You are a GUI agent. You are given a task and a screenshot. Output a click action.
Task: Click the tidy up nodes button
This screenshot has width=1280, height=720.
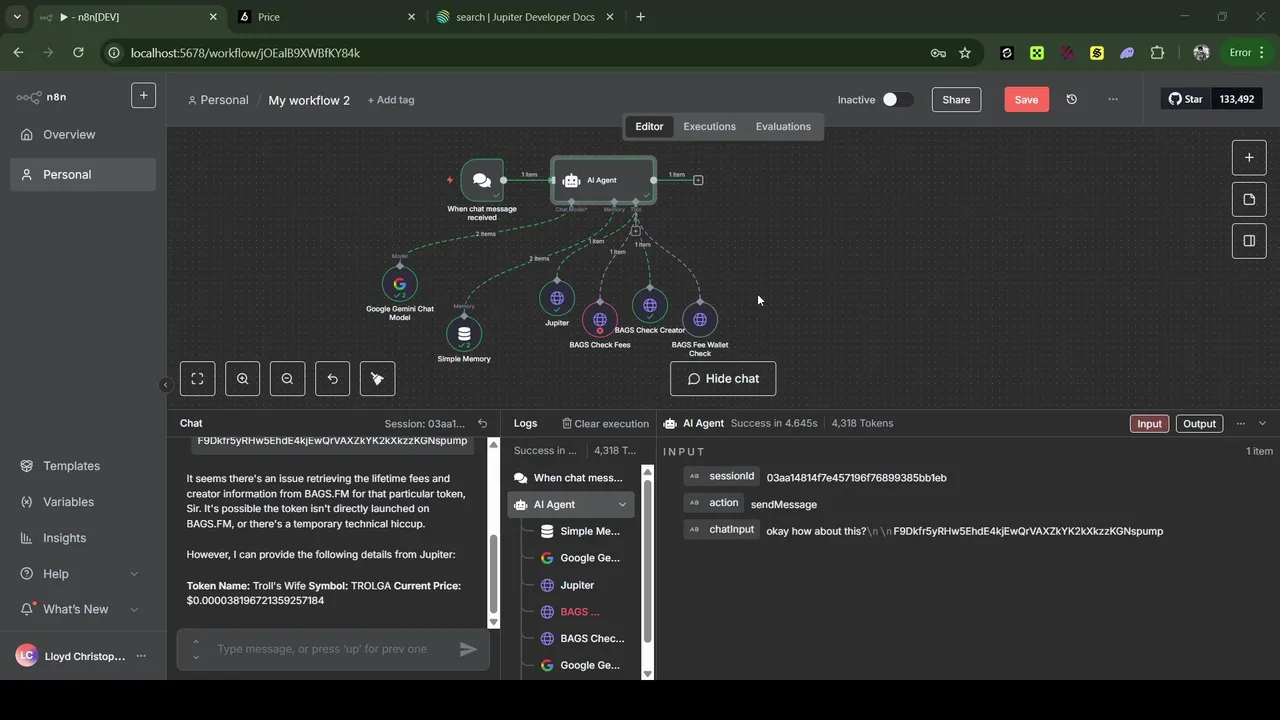tap(377, 379)
